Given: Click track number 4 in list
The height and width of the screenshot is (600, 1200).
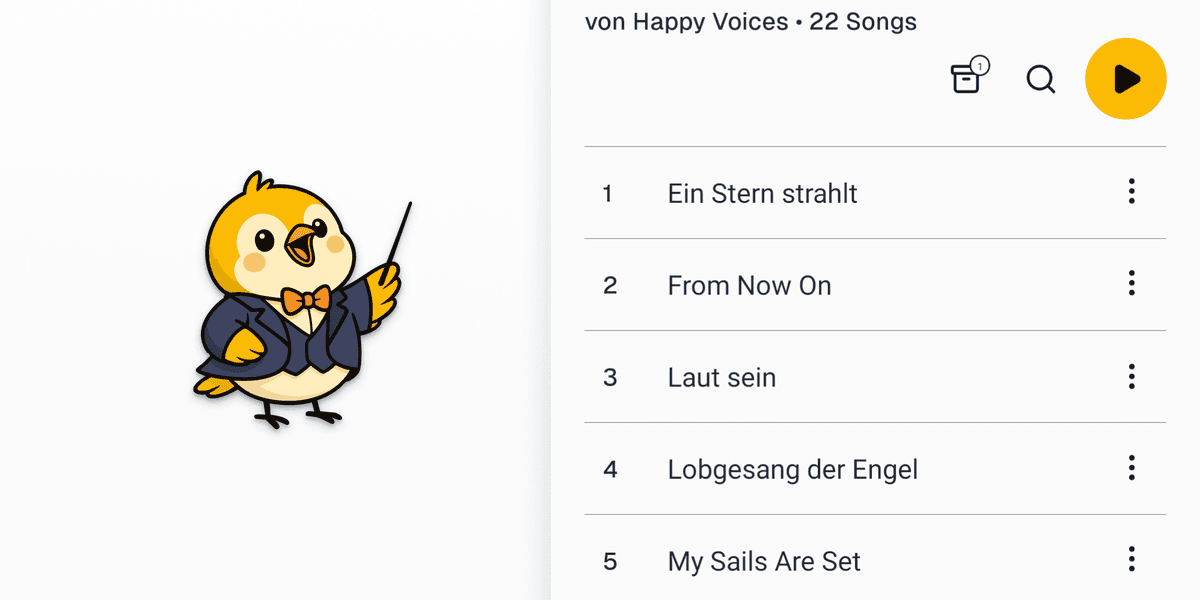Looking at the screenshot, I should point(610,469).
